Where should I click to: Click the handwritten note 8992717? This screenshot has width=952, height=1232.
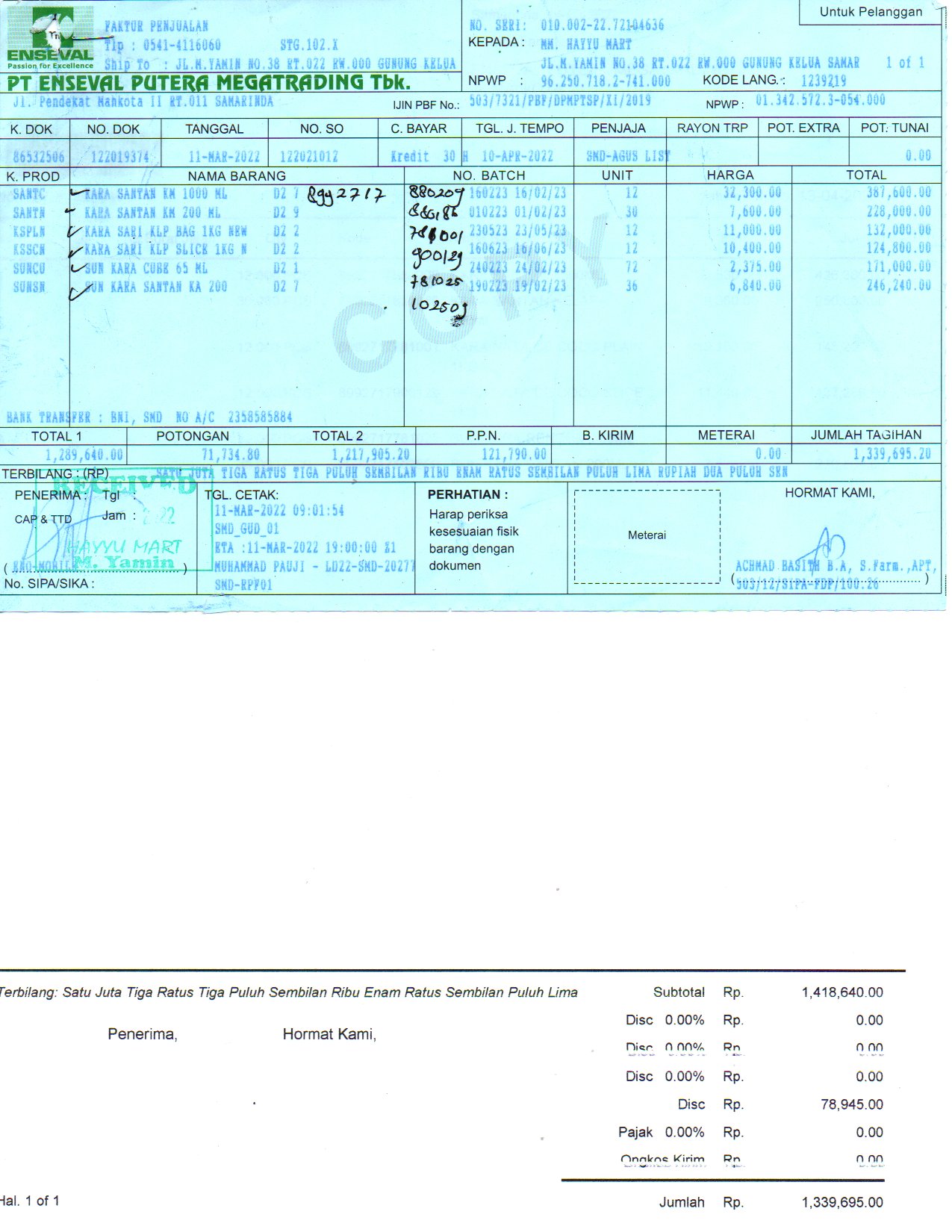click(346, 196)
